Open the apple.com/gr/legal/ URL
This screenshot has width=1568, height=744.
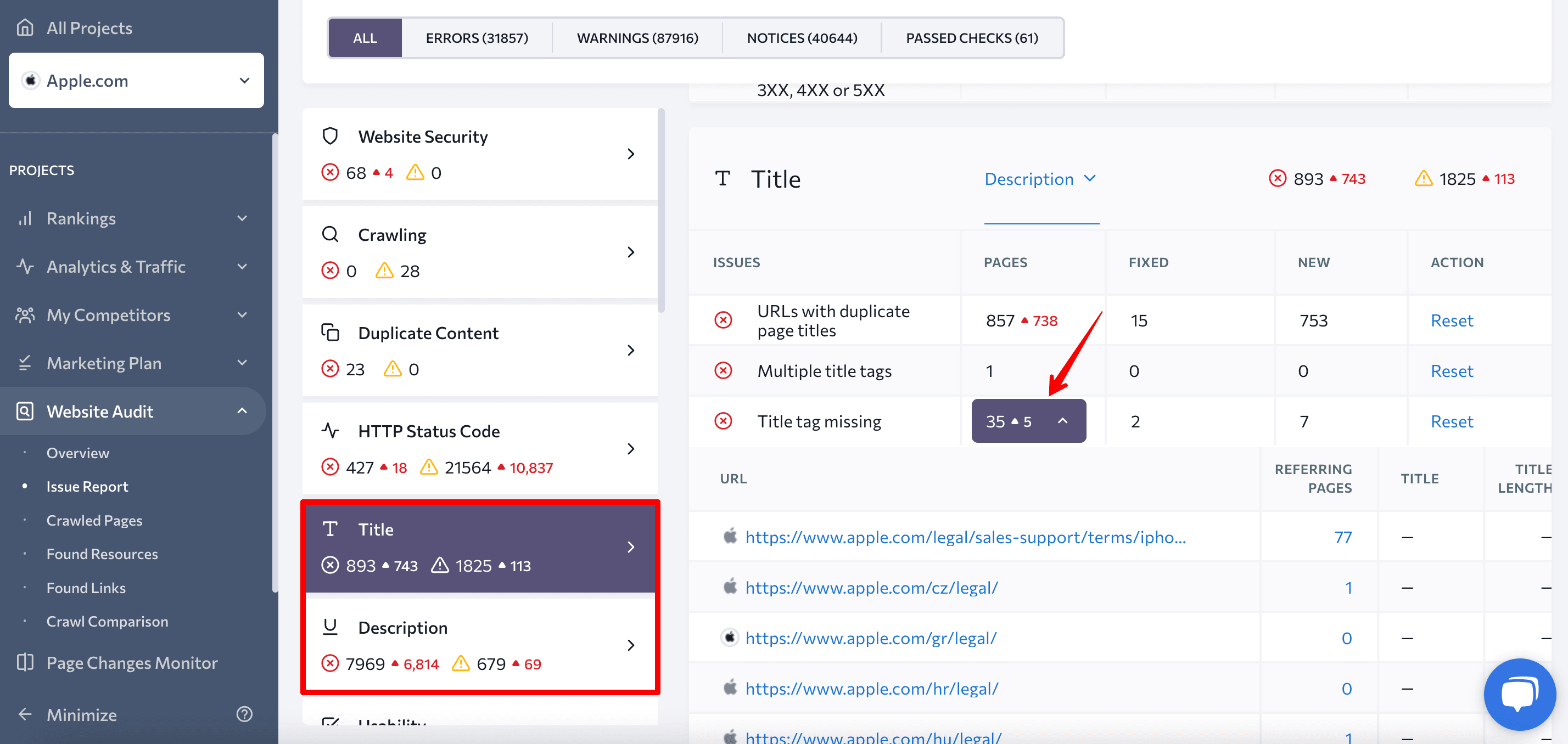pos(871,638)
